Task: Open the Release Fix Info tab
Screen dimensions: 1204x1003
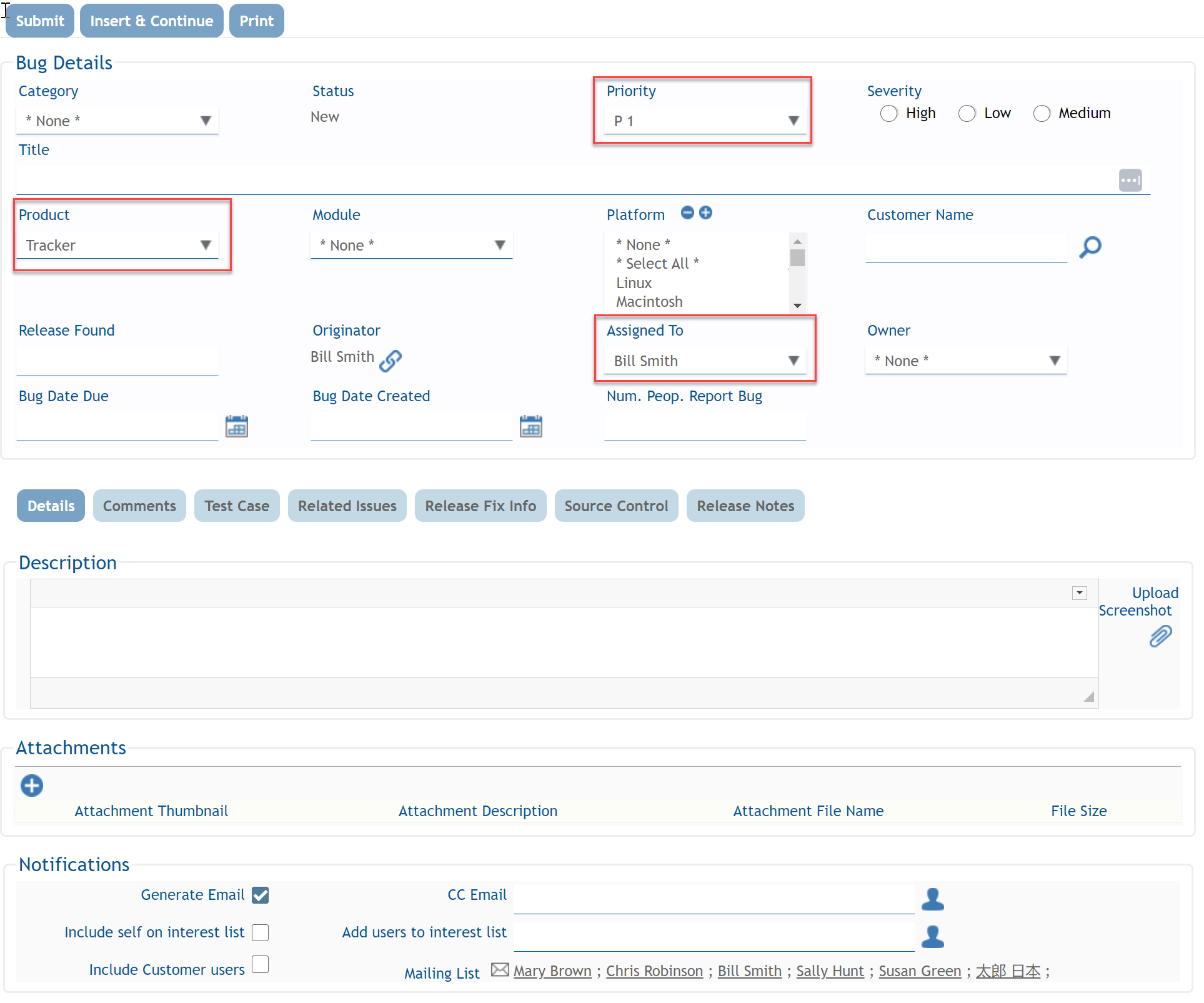Action: (480, 506)
